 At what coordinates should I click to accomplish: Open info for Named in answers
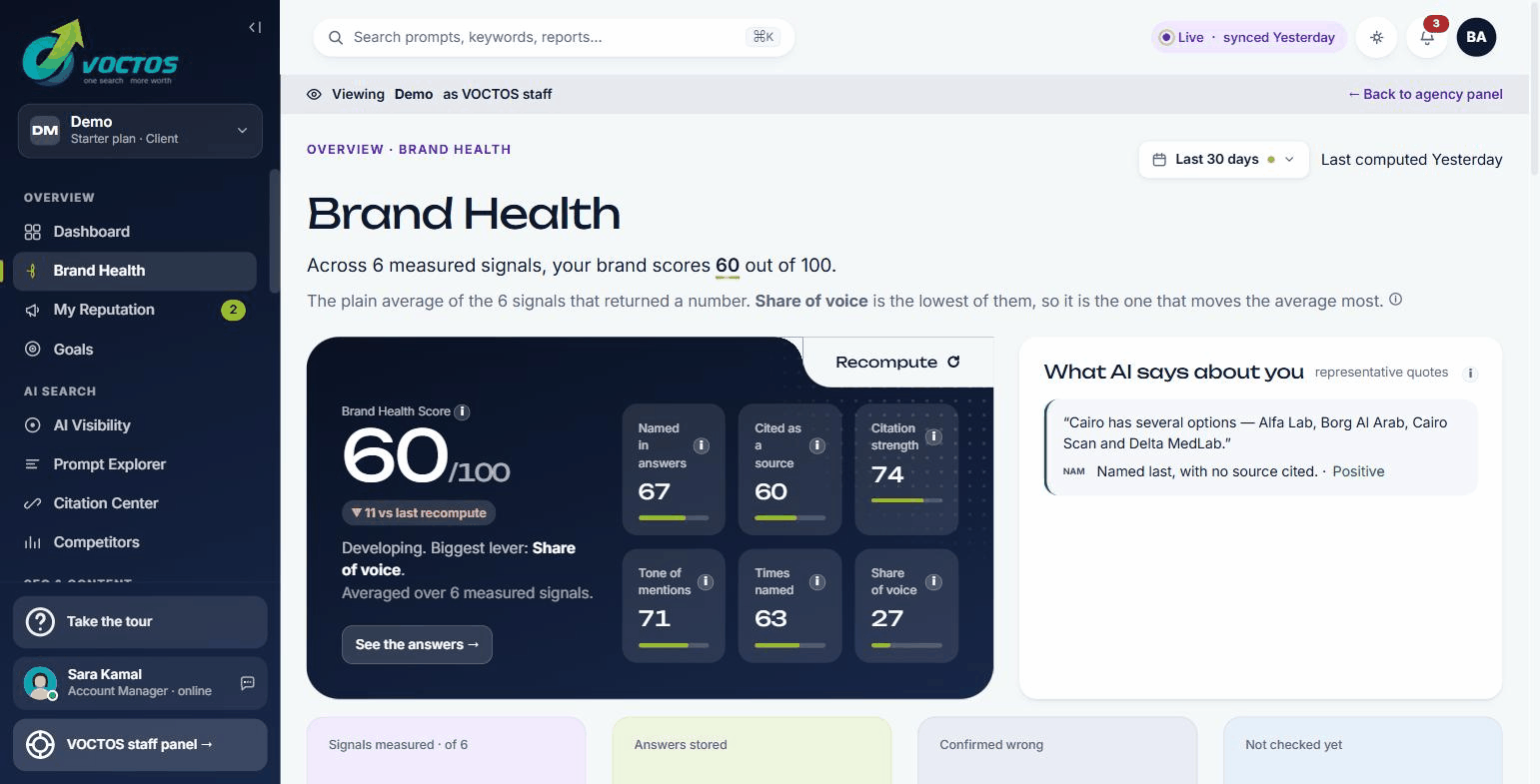click(x=702, y=445)
